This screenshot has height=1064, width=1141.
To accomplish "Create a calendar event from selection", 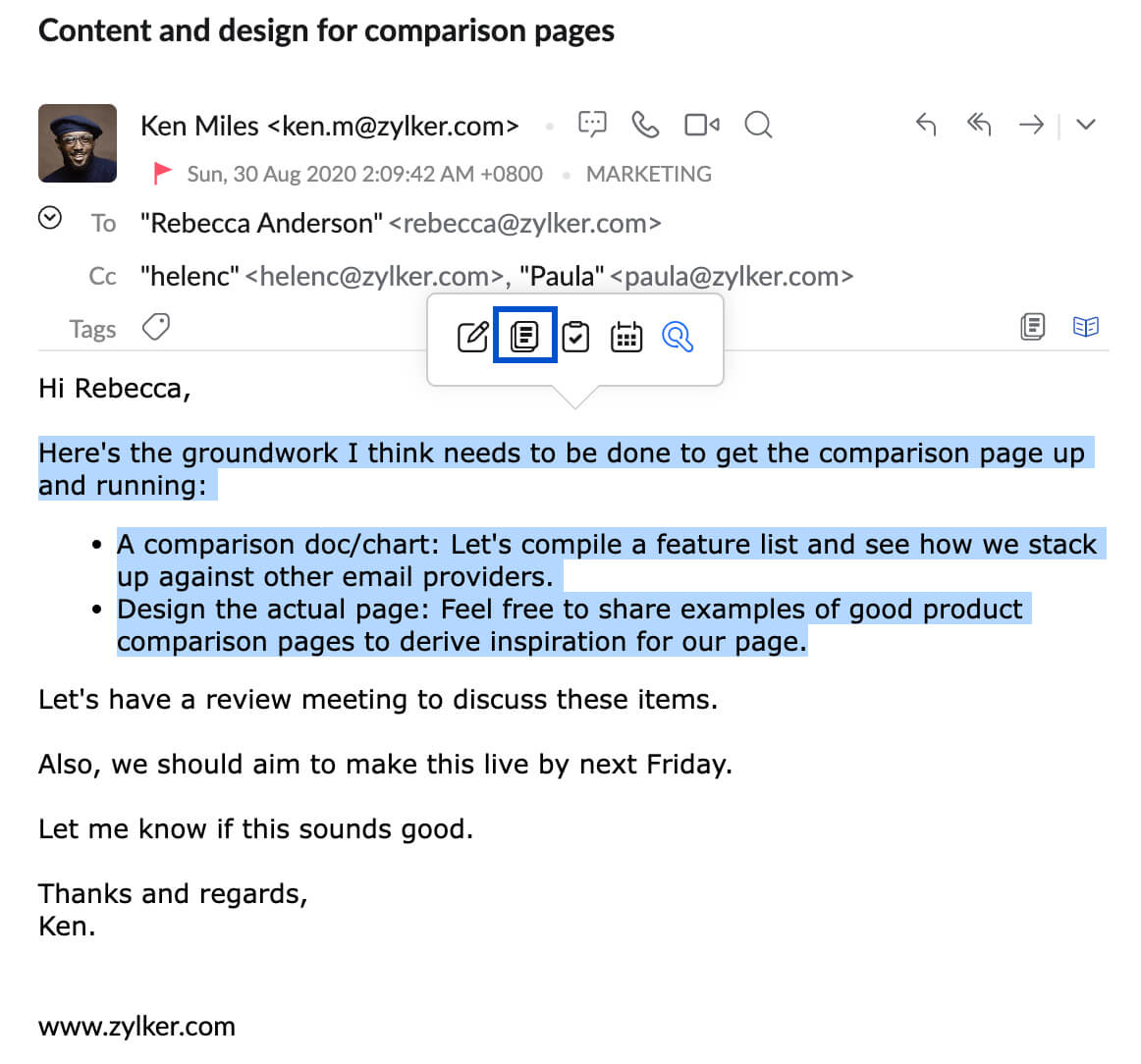I will (626, 337).
